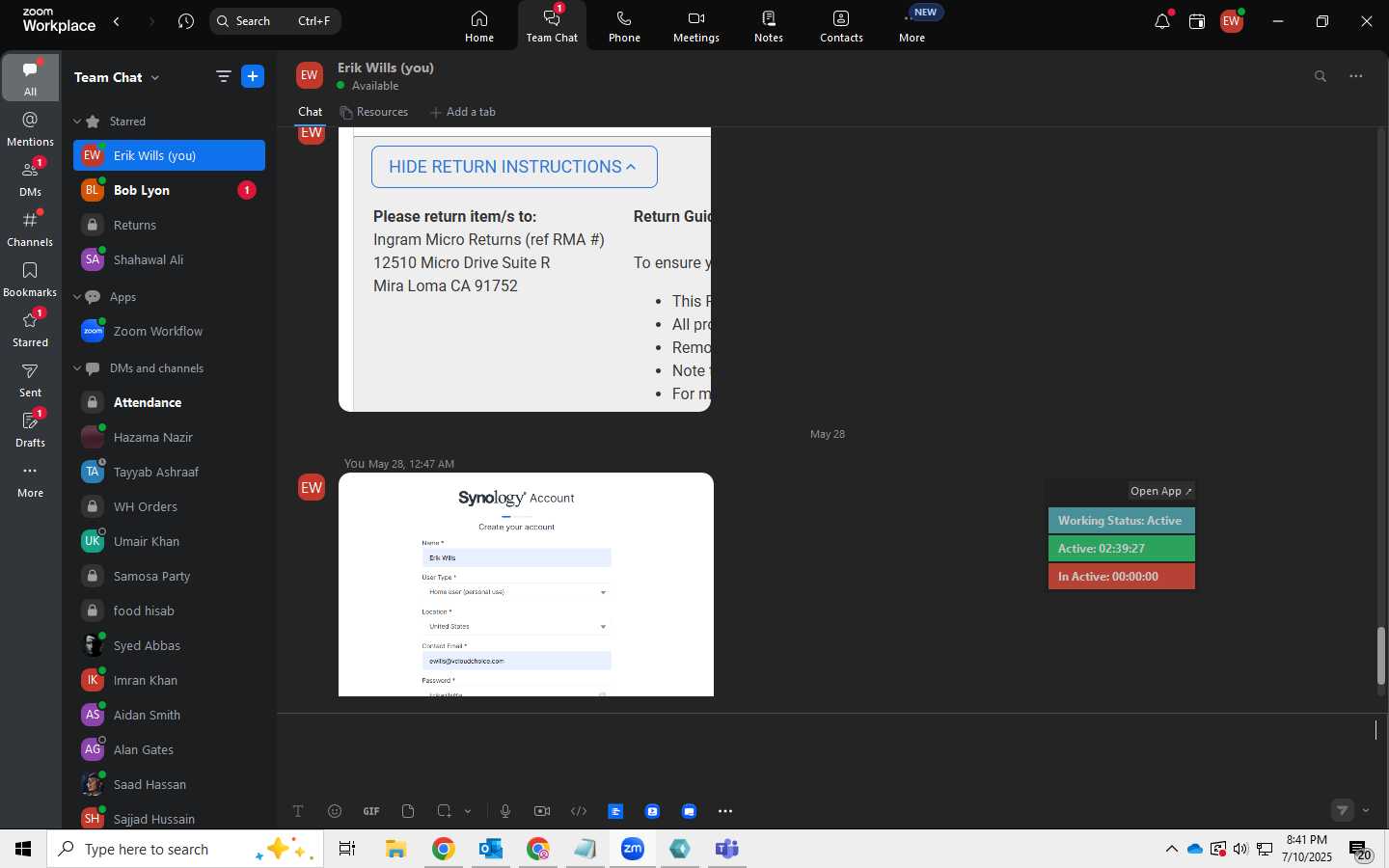Collapse the Starred group
The image size is (1389, 868).
77,122
